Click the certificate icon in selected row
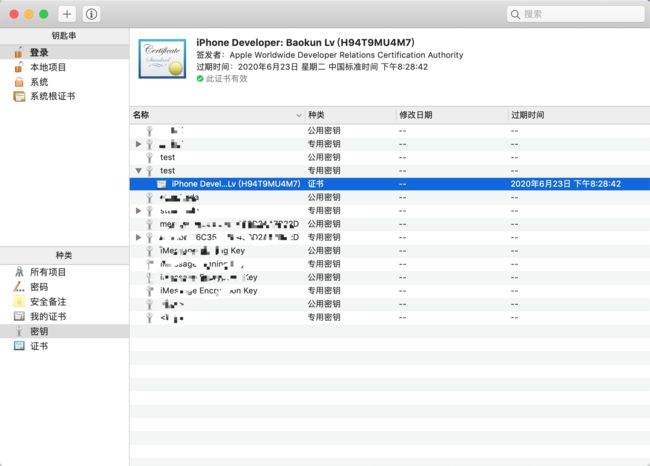 coord(161,184)
